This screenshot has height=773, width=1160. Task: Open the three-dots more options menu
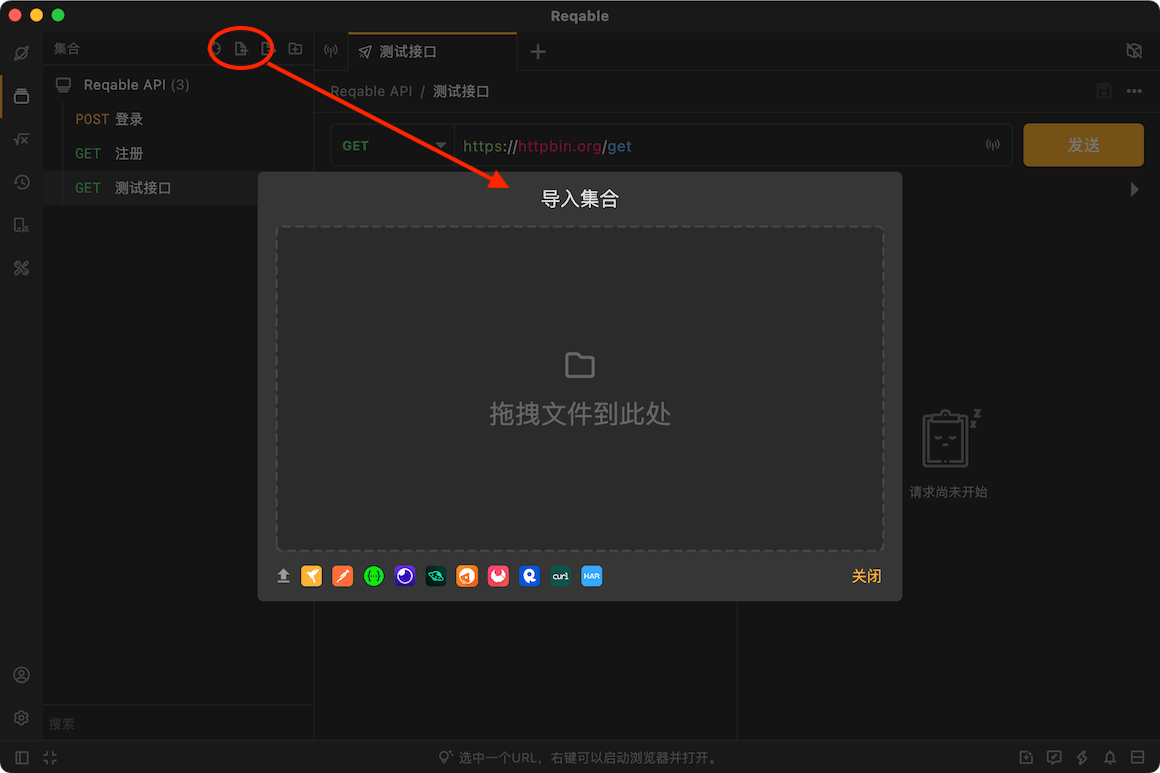pyautogui.click(x=1134, y=91)
